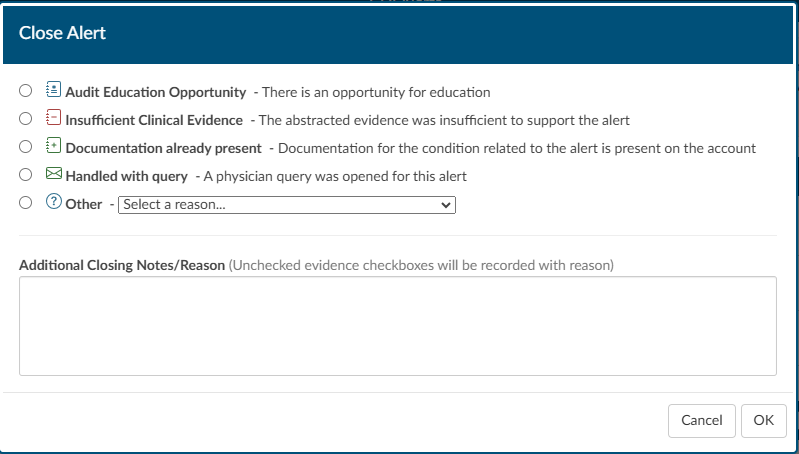Click the red Insufficient Clinical Evidence icon

pyautogui.click(x=54, y=117)
